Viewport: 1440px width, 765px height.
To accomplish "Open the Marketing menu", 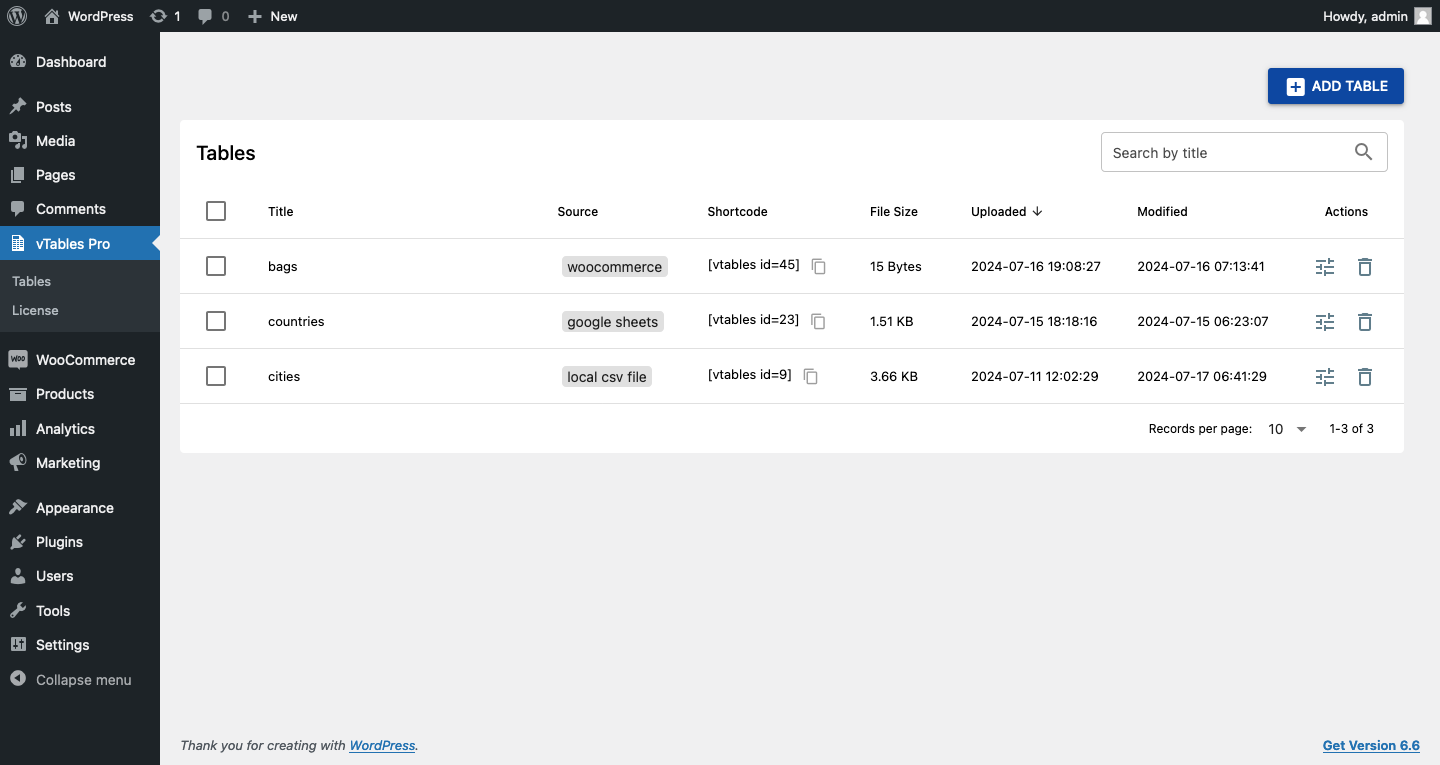I will 80,463.
